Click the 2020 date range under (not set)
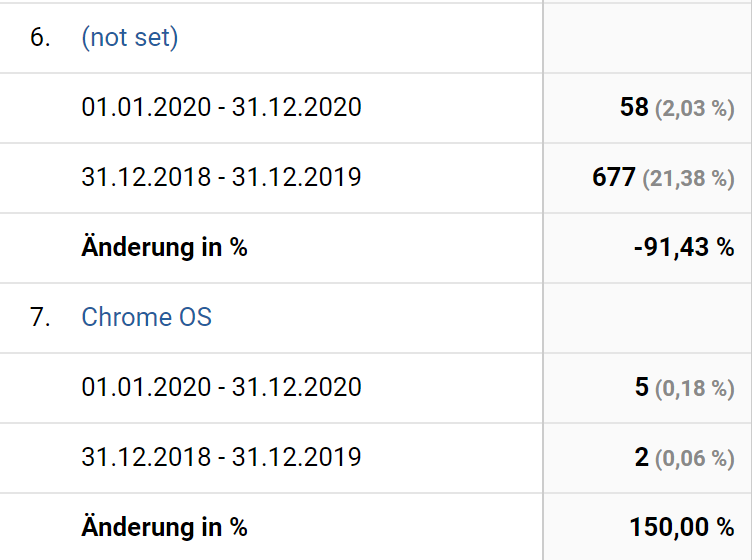Image resolution: width=752 pixels, height=560 pixels. (222, 107)
